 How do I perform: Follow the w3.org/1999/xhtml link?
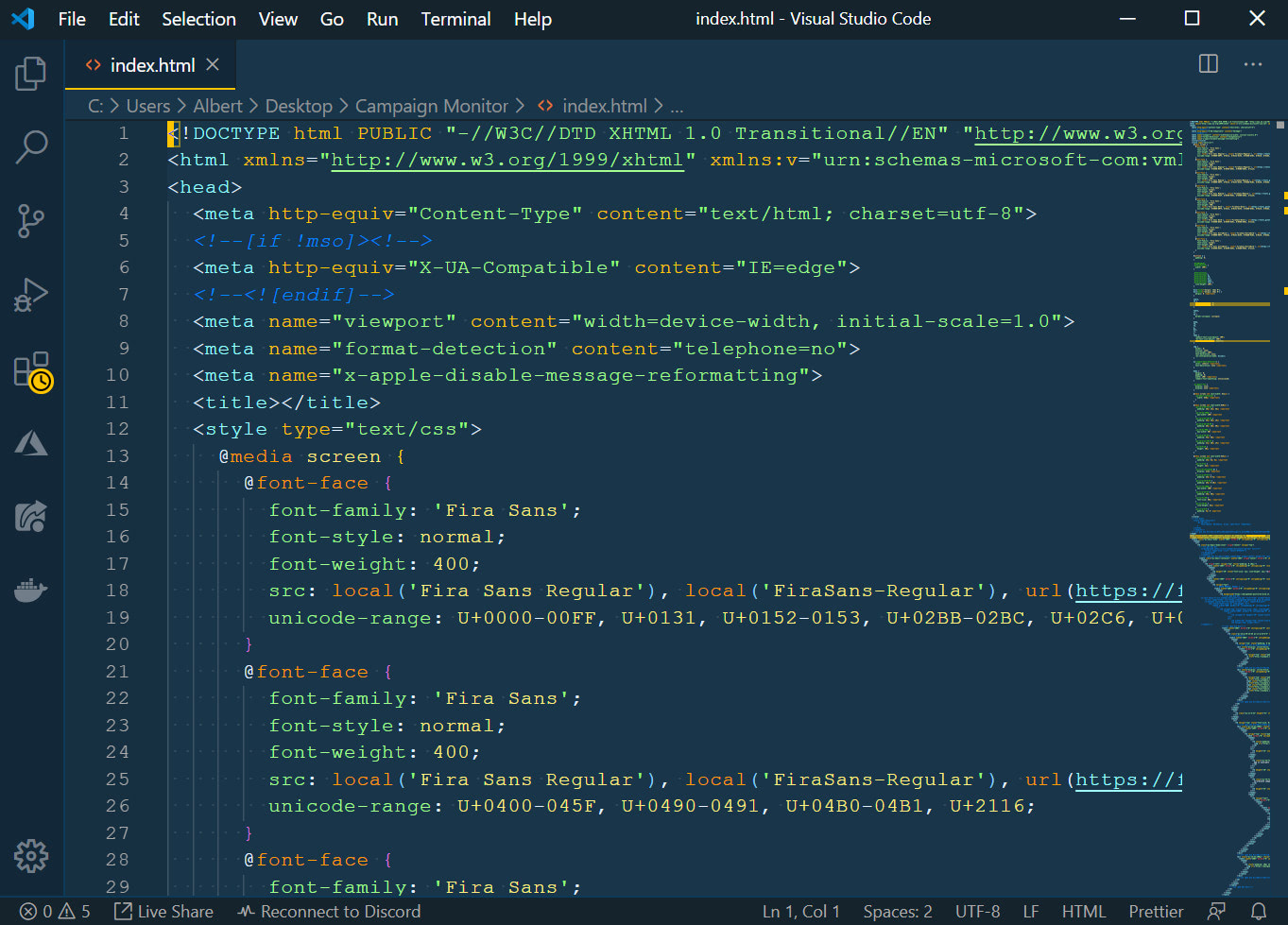click(507, 160)
